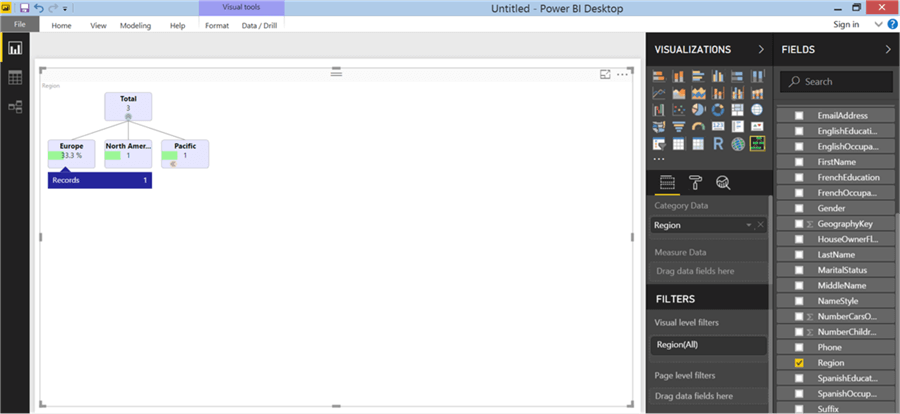Select the Stacked bar chart visualization
900x414 pixels.
tap(659, 76)
